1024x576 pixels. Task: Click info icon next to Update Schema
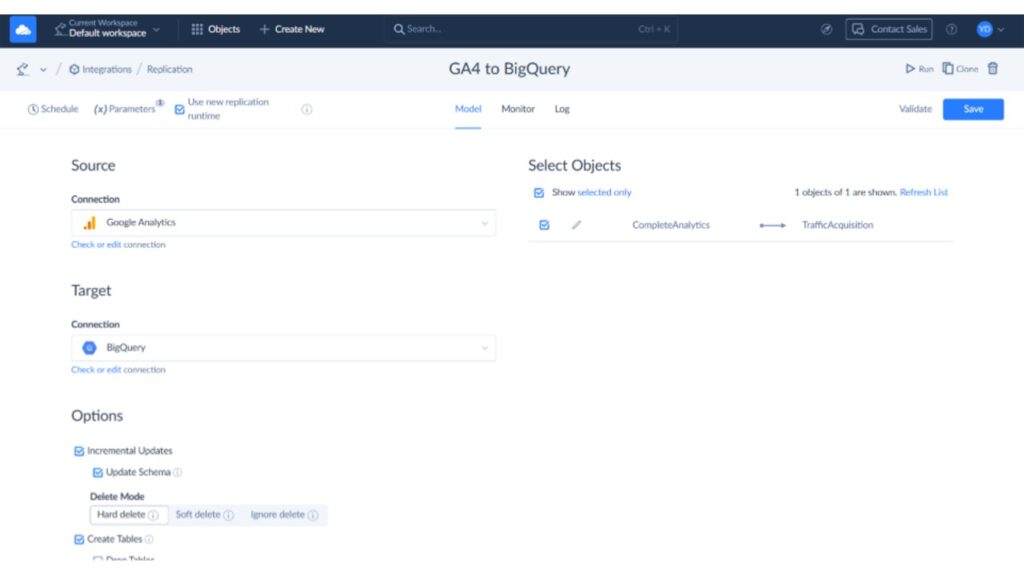click(178, 472)
